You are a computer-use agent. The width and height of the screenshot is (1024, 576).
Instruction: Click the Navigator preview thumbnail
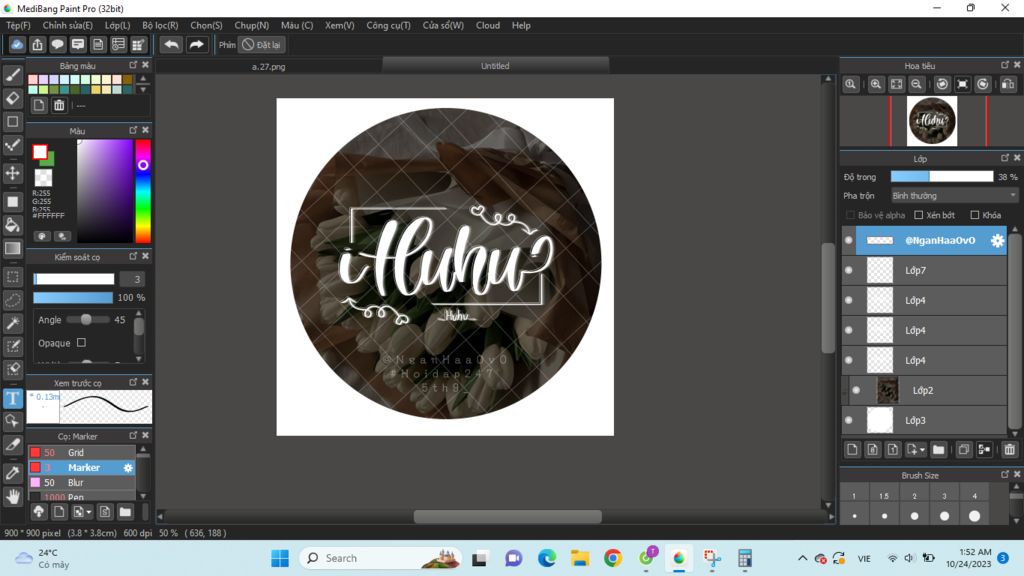tap(932, 121)
